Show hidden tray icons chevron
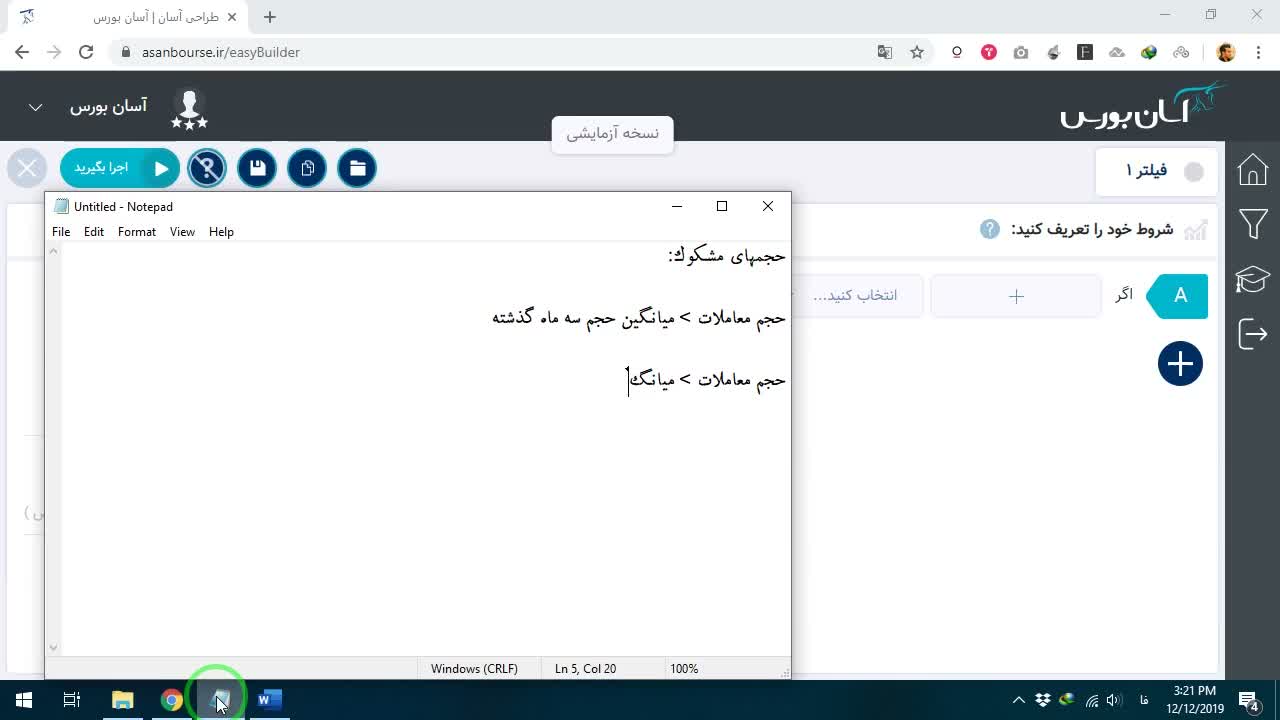 [1018, 700]
